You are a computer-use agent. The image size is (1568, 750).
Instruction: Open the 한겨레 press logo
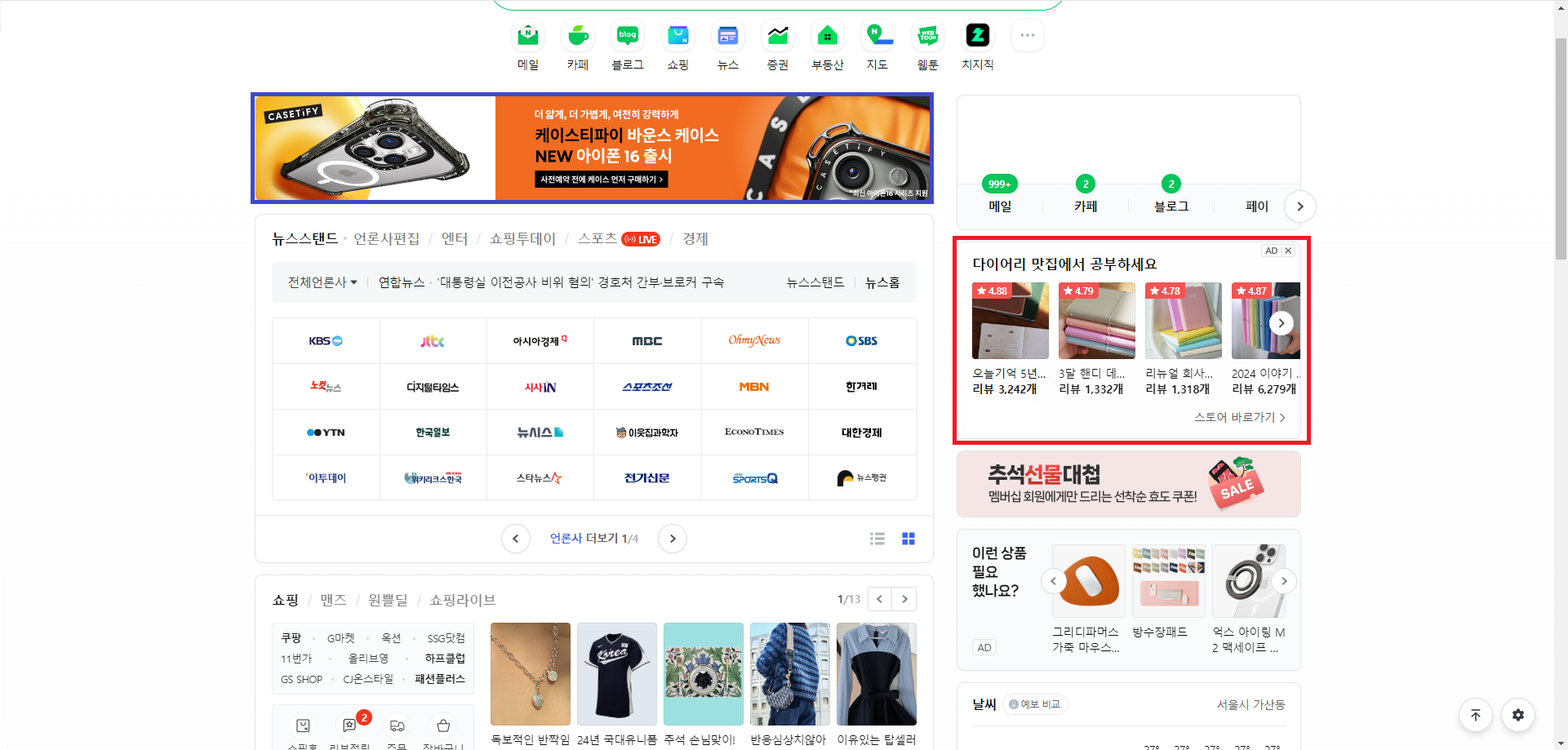(x=862, y=387)
